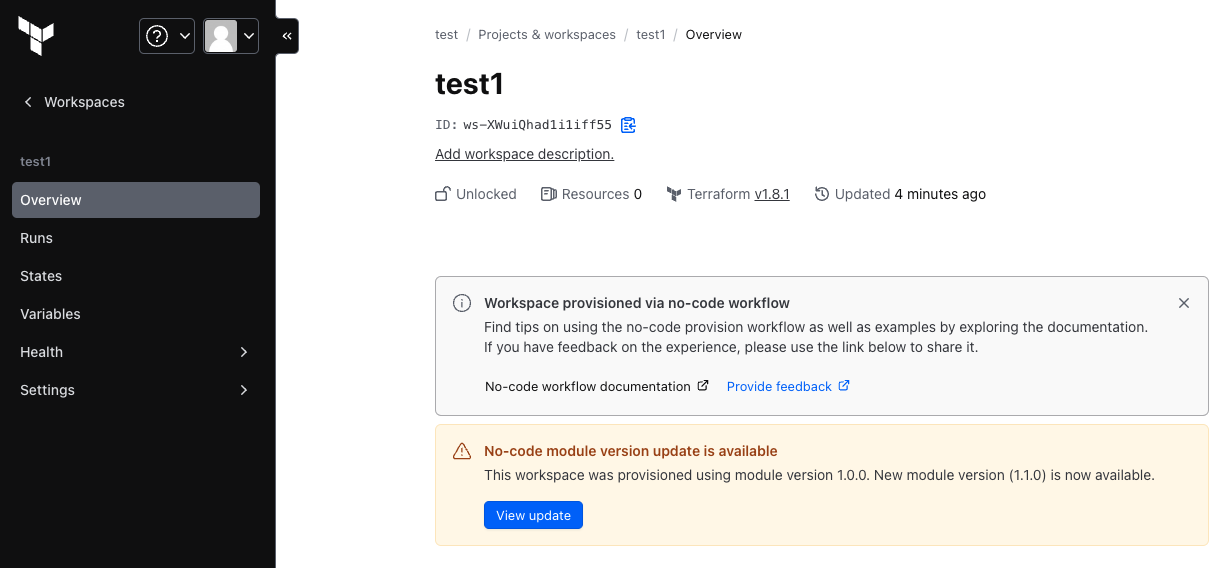Viewport: 1222px width, 568px height.
Task: Go back to Workspaces
Action: pos(73,102)
